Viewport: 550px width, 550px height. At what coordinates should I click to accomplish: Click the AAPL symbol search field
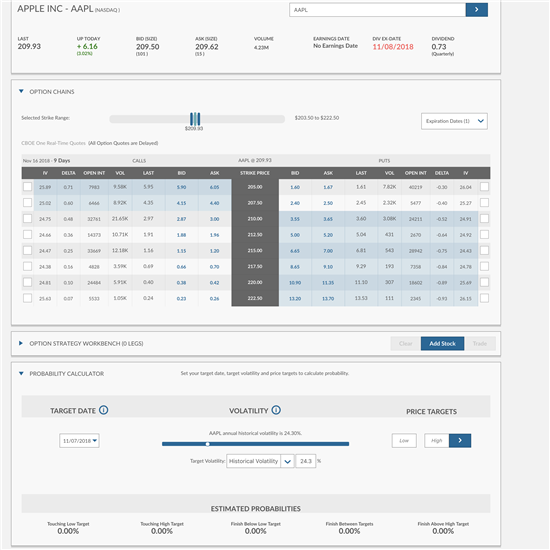pos(377,10)
